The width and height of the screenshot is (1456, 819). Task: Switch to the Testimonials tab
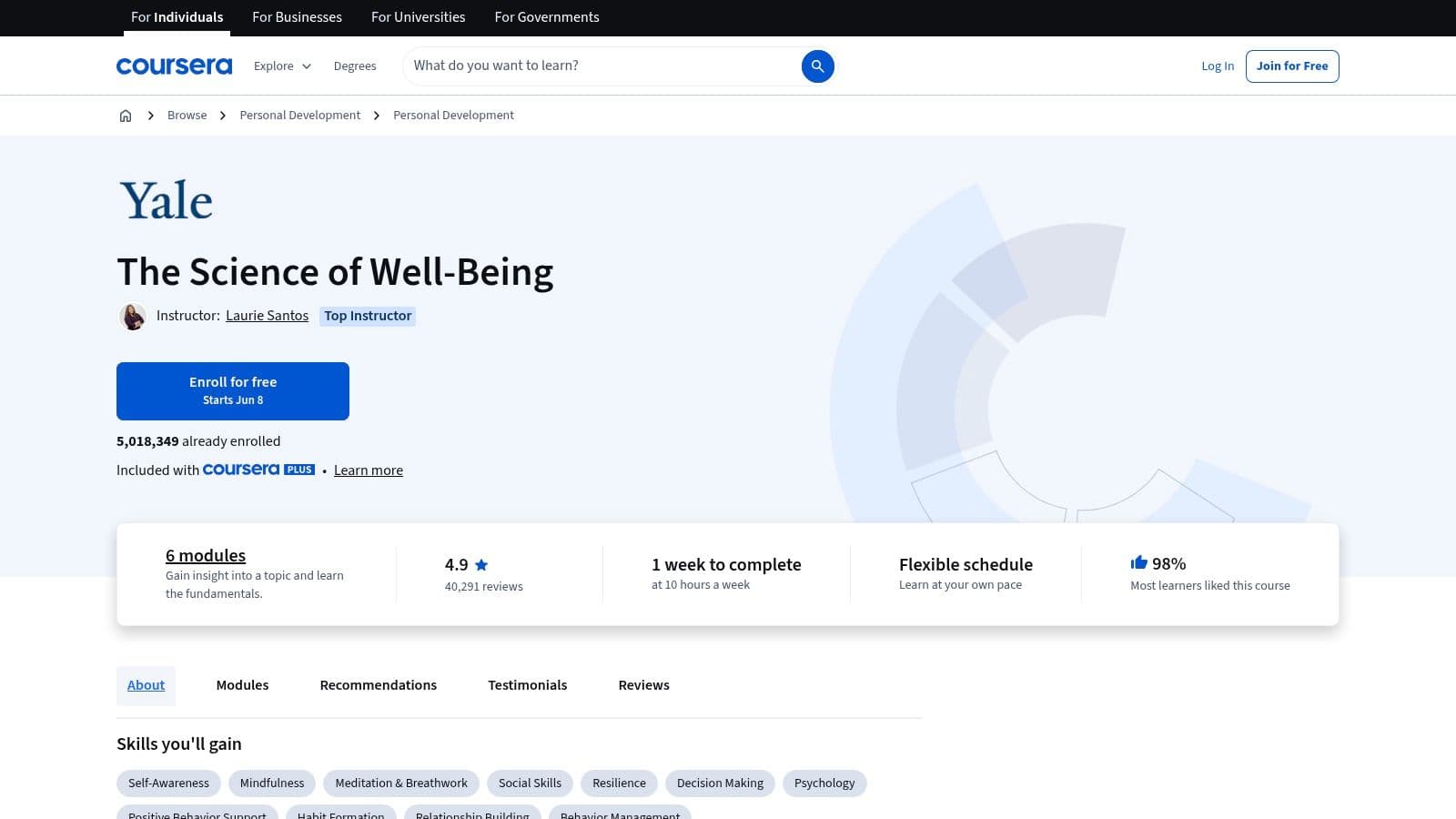pyautogui.click(x=527, y=685)
